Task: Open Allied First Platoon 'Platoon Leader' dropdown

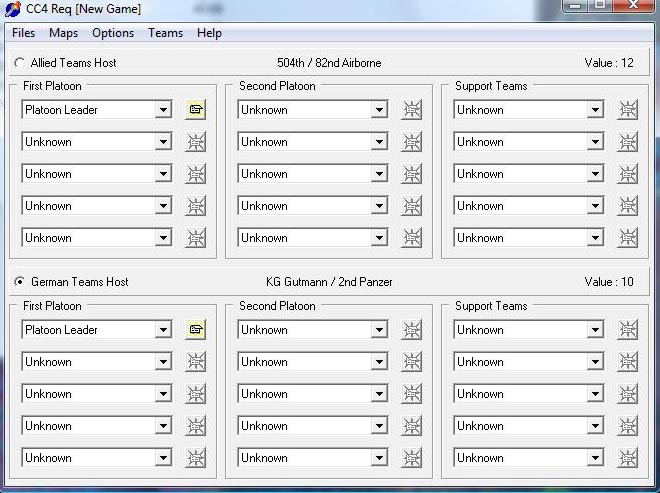Action: [x=163, y=110]
